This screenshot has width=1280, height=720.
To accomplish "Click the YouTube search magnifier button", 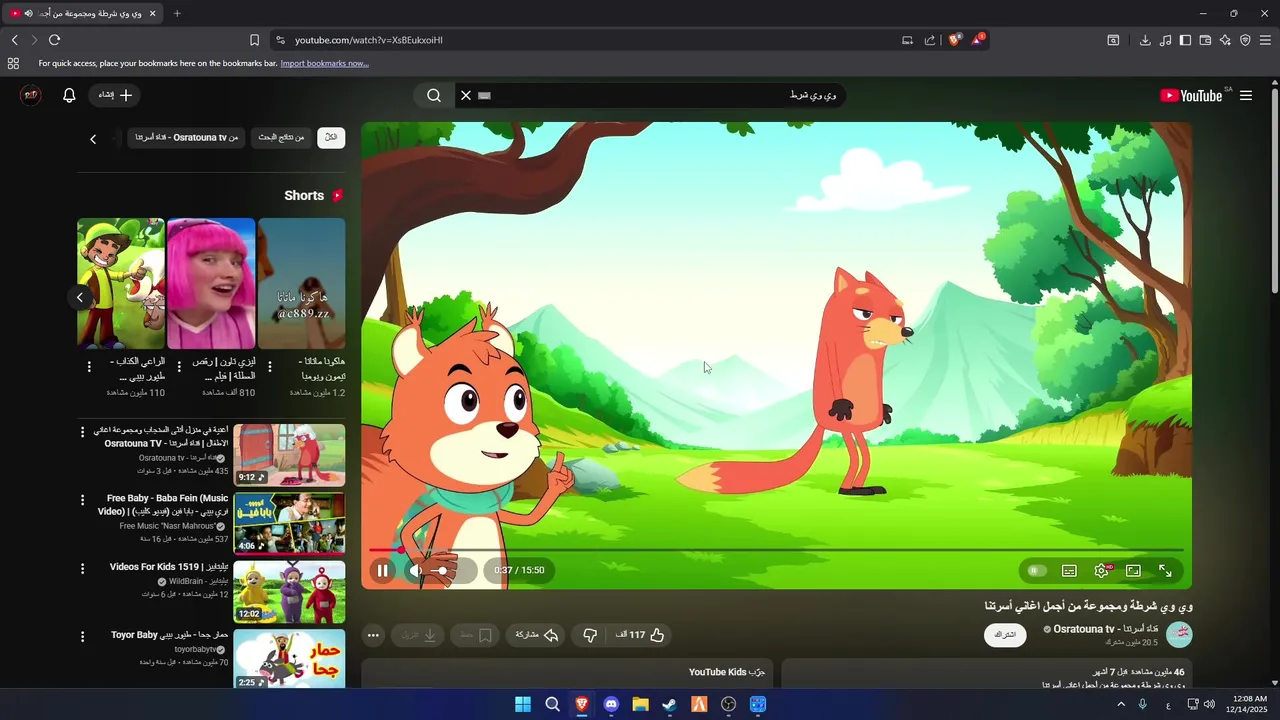I will point(434,95).
